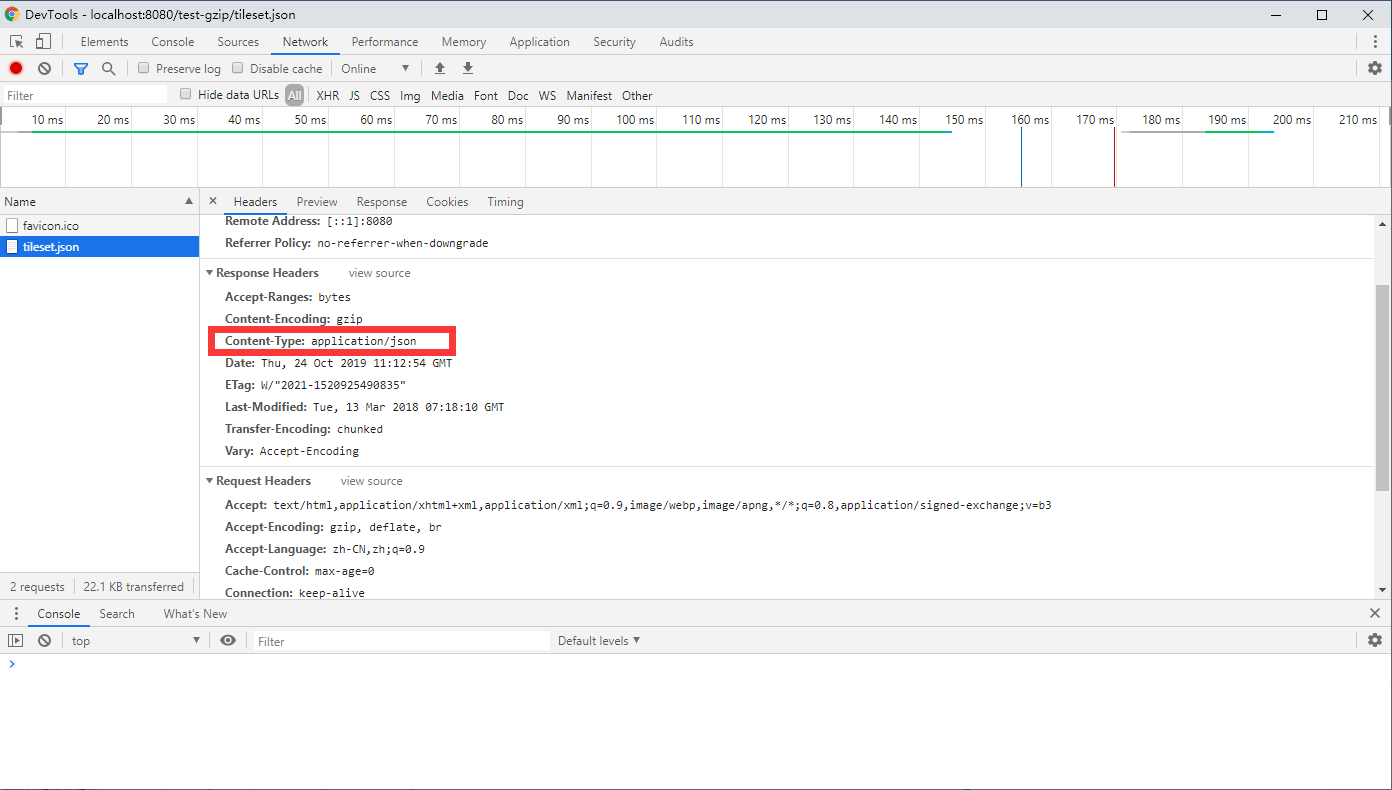
Task: Enable the Preserve log checkbox
Action: coord(143,68)
